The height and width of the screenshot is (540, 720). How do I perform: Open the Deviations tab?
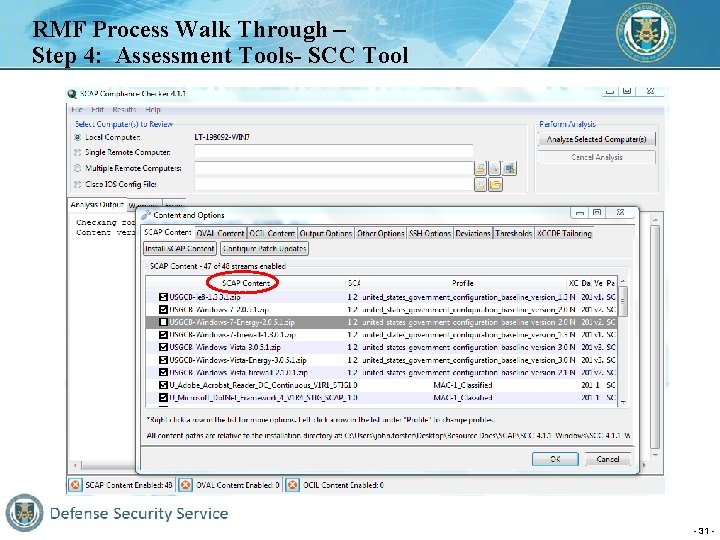click(x=473, y=233)
